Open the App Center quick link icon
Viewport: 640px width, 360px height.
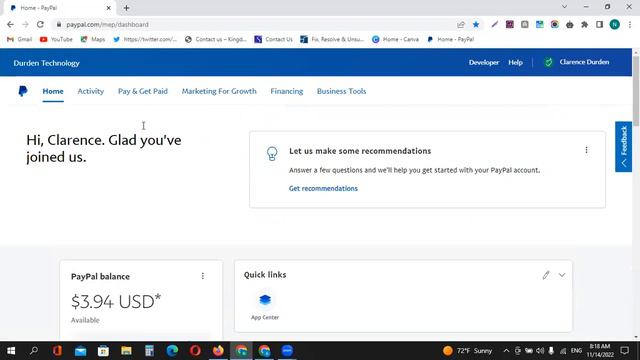265,300
